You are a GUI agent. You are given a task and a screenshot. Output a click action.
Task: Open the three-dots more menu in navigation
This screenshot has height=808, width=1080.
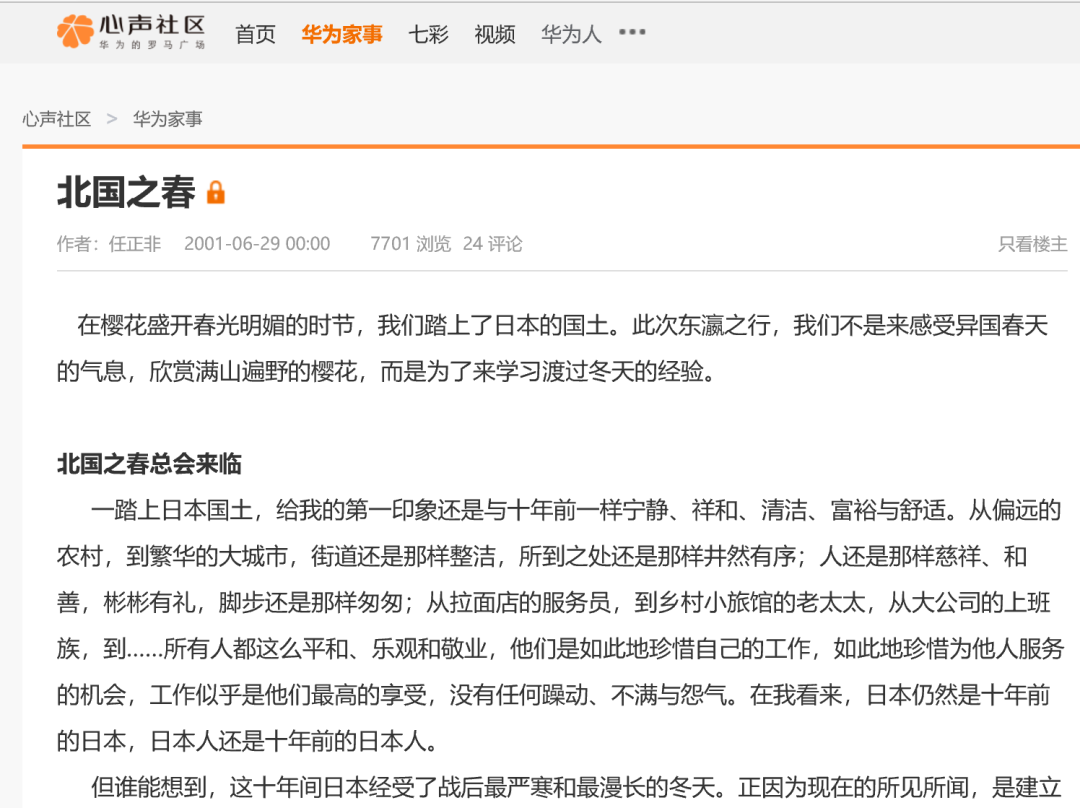632,32
